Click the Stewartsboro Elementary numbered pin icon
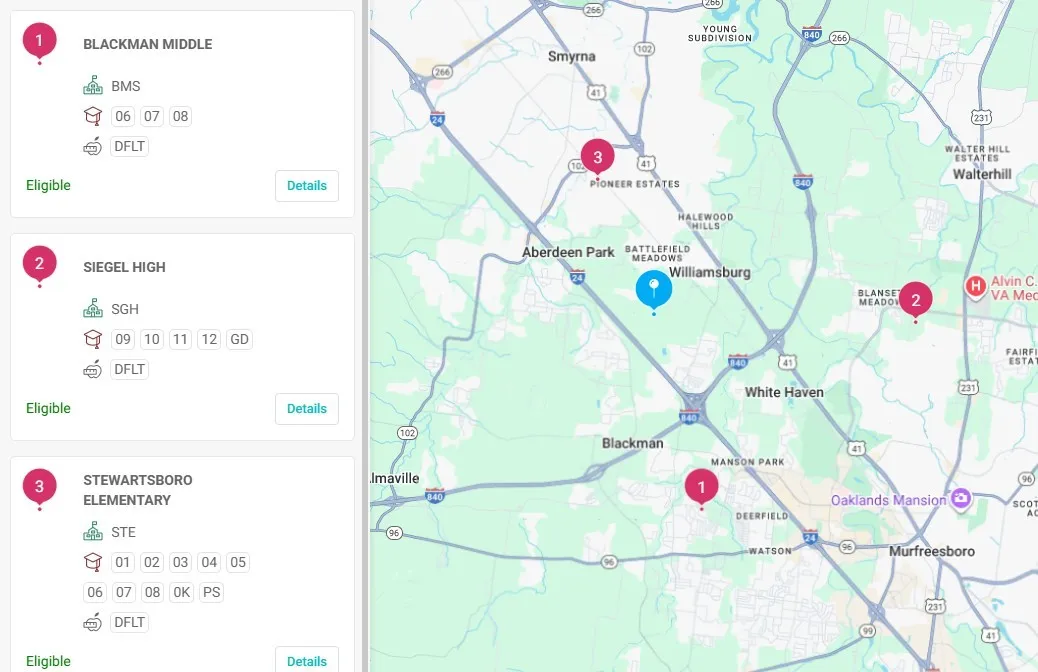The height and width of the screenshot is (672, 1038). point(39,487)
